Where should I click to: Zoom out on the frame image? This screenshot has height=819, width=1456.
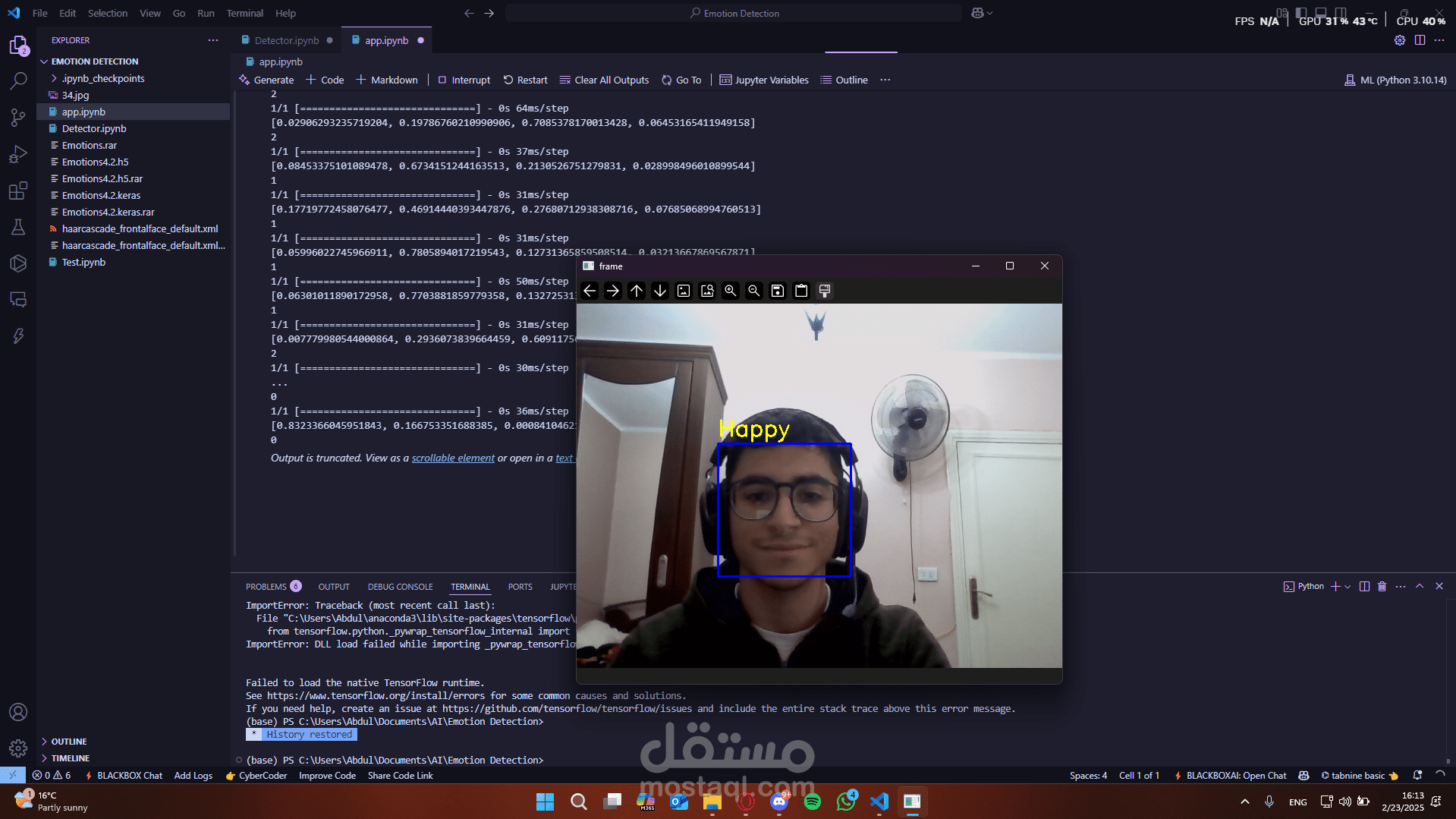[x=754, y=291]
